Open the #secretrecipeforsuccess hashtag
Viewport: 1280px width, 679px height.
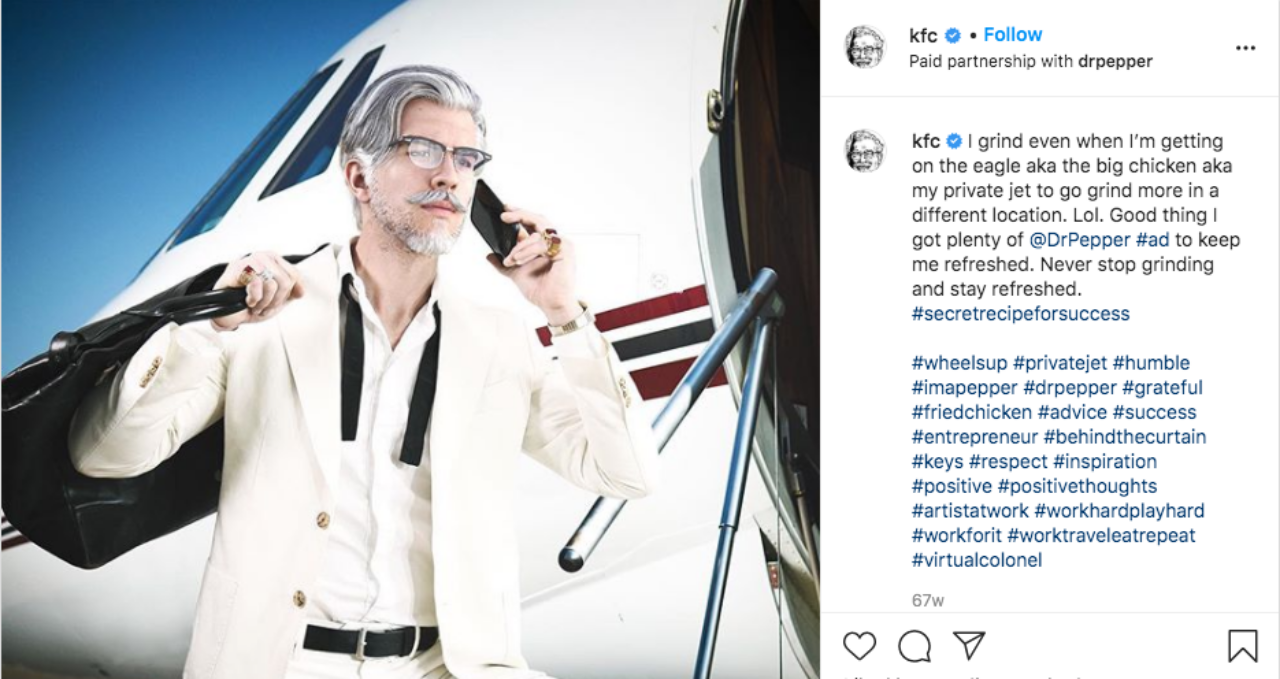1020,314
